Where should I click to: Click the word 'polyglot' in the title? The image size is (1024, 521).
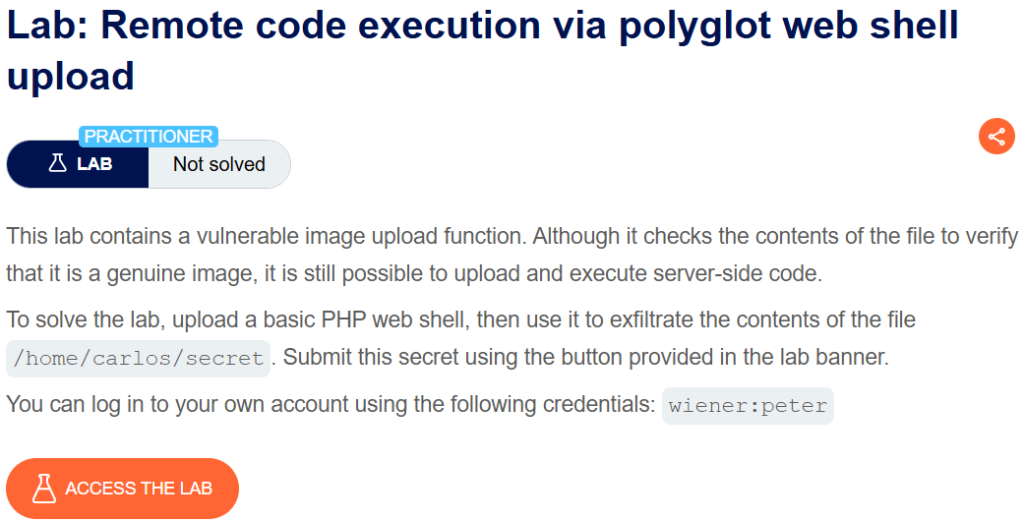694,25
